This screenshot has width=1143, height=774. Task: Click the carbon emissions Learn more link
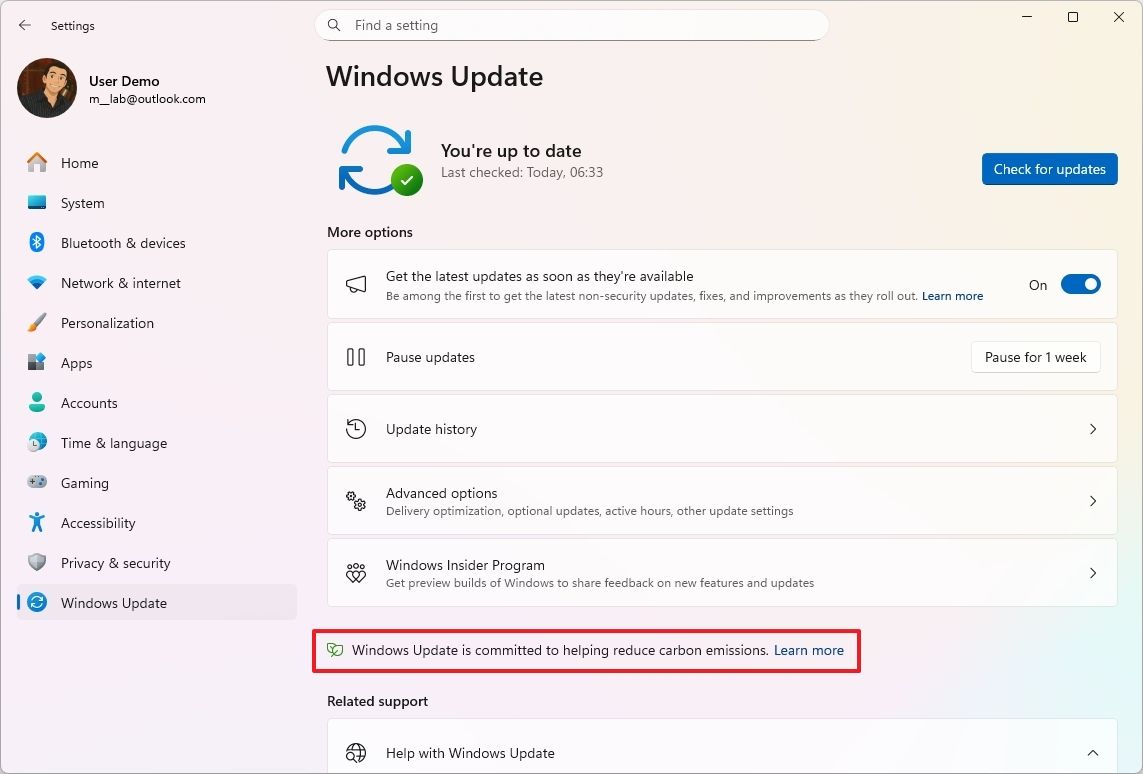click(x=809, y=650)
